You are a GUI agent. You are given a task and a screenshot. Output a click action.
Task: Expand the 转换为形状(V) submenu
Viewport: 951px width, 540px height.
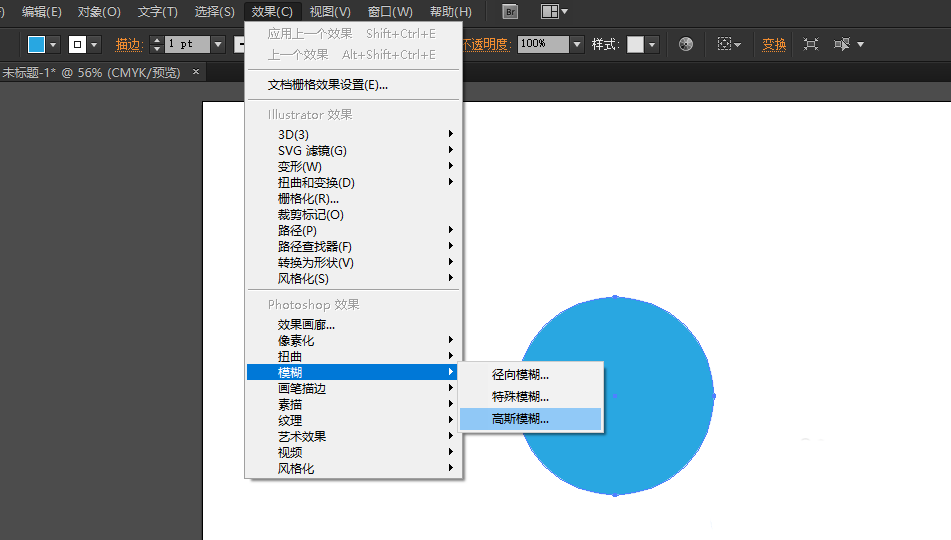(x=353, y=262)
